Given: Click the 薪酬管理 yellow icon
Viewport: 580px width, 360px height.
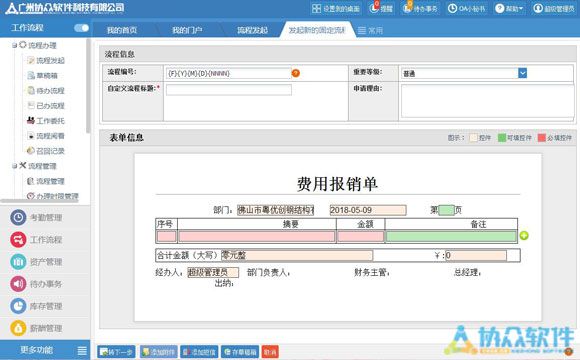Looking at the screenshot, I should pos(18,328).
